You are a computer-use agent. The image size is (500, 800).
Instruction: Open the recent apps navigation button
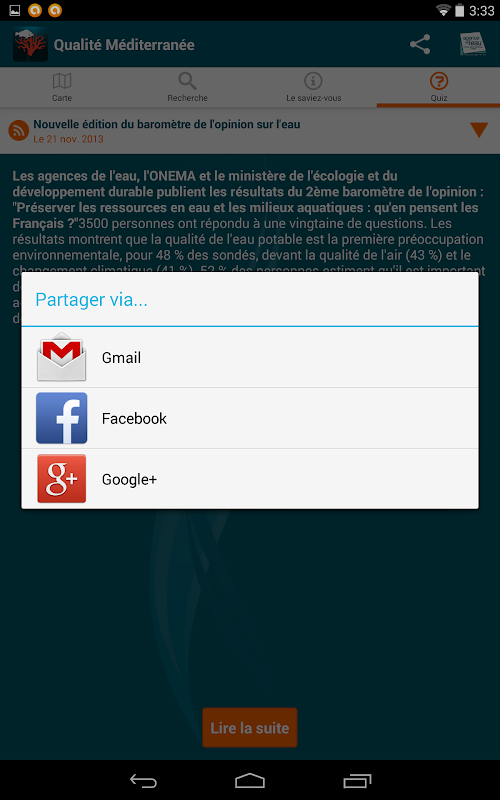357,781
